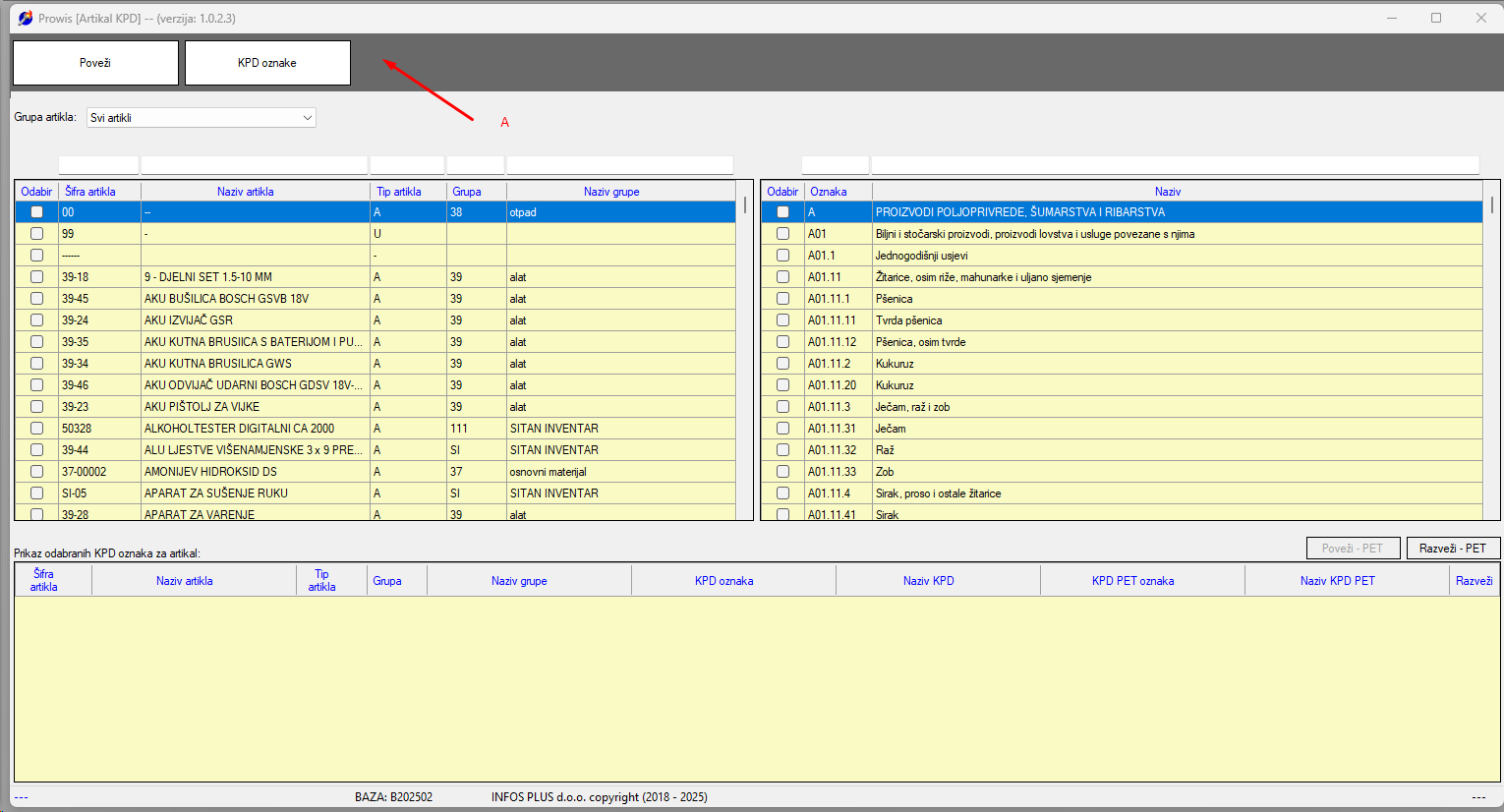Click the Oznaka column header
Screen dimensions: 1504x812
[829, 192]
